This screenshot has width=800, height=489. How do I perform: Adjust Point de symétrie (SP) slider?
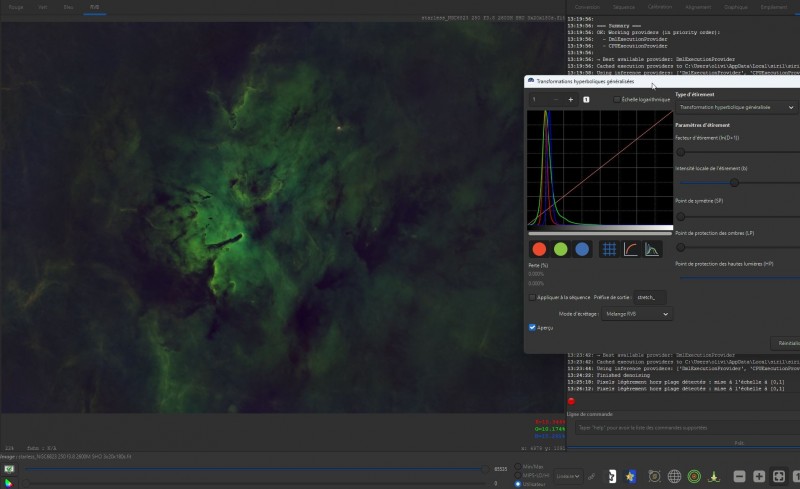(x=681, y=216)
